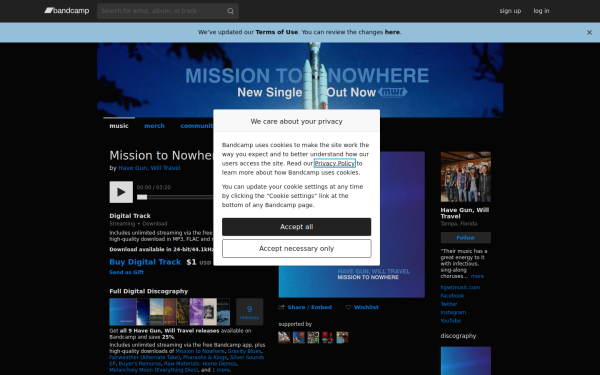Click the Bandcamp logo
This screenshot has height=375, width=600.
[x=67, y=11]
